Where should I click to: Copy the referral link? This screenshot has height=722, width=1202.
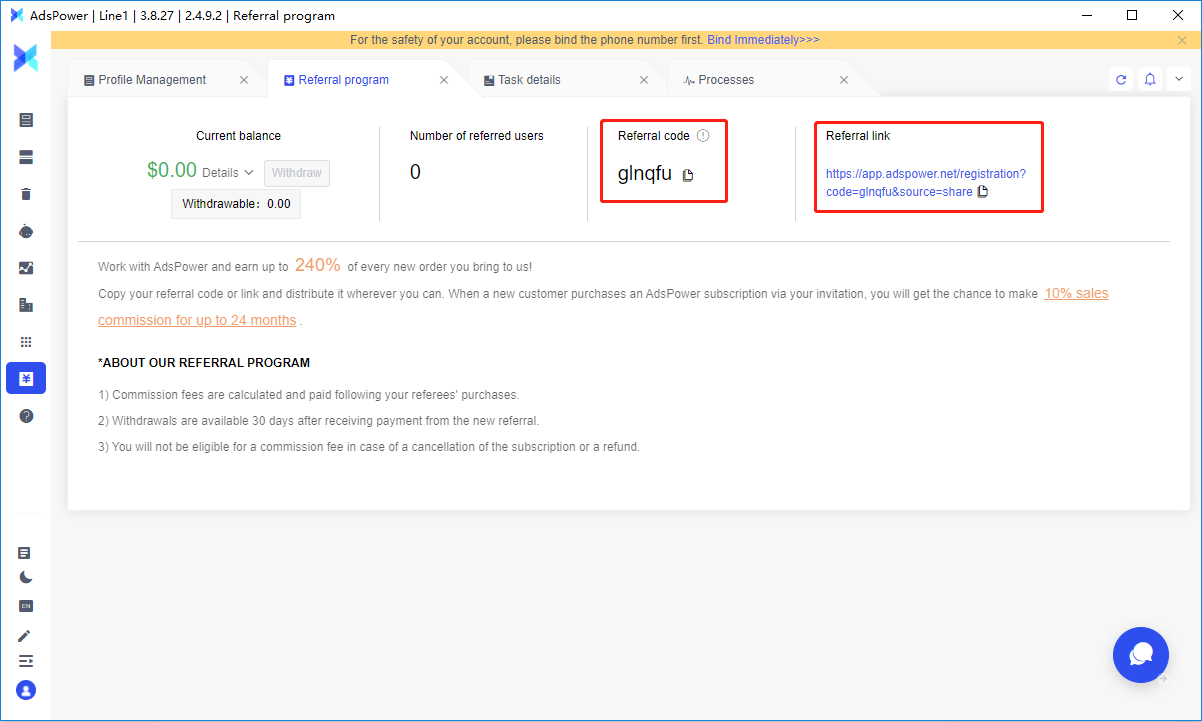tap(982, 192)
